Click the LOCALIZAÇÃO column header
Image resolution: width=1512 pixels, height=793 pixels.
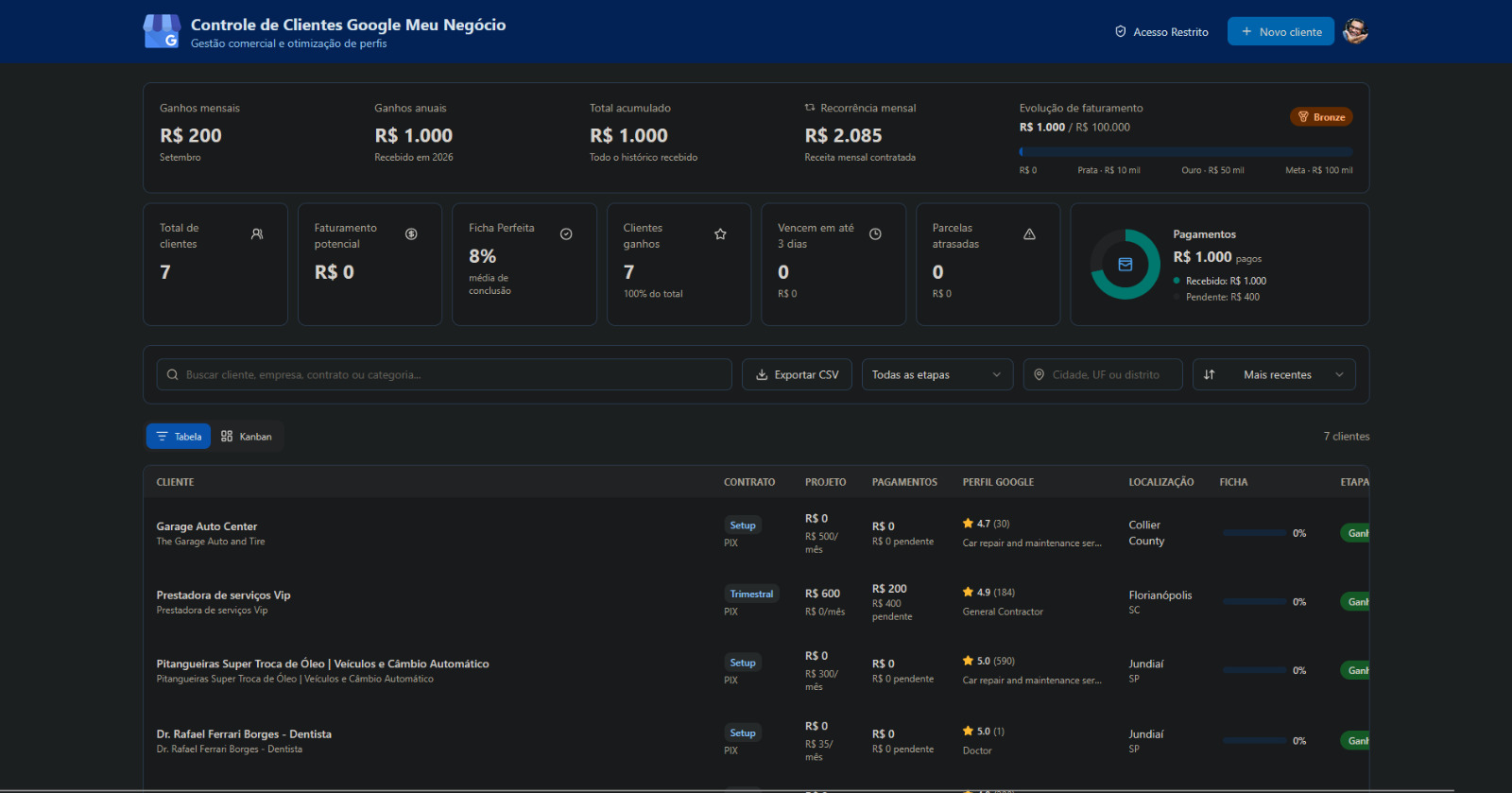tap(1161, 482)
